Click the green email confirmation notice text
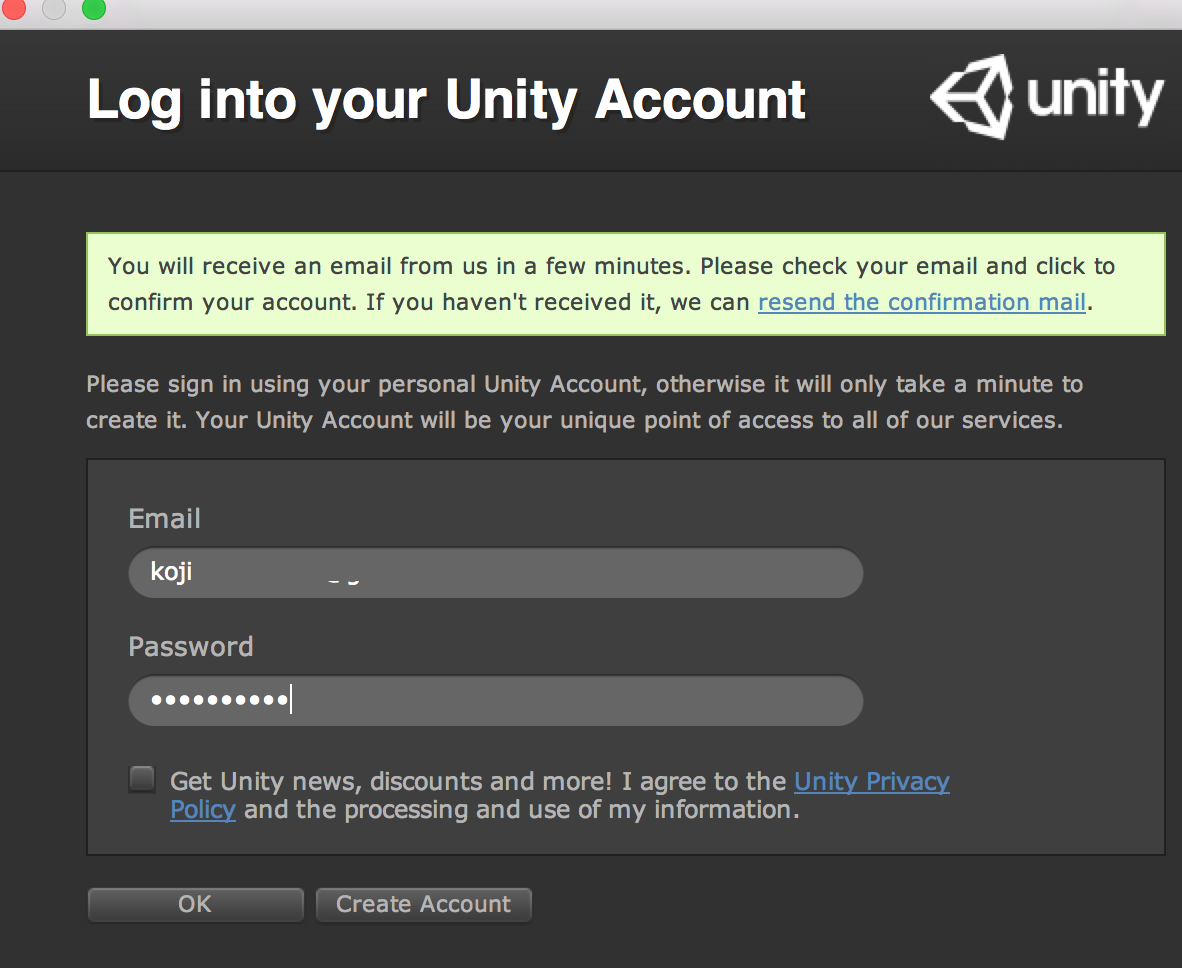Screen dimensions: 1182x968 tap(500, 267)
